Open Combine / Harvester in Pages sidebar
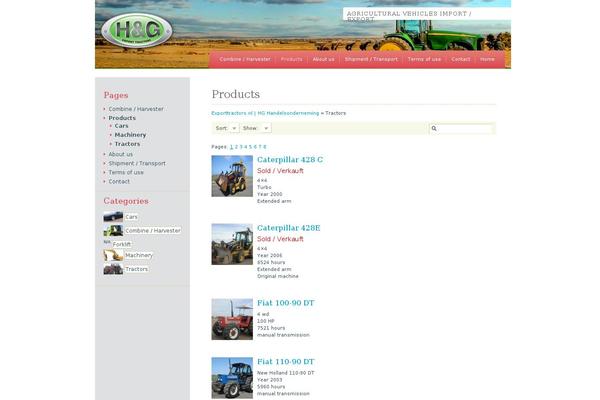Image resolution: width=600 pixels, height=400 pixels. [136, 109]
